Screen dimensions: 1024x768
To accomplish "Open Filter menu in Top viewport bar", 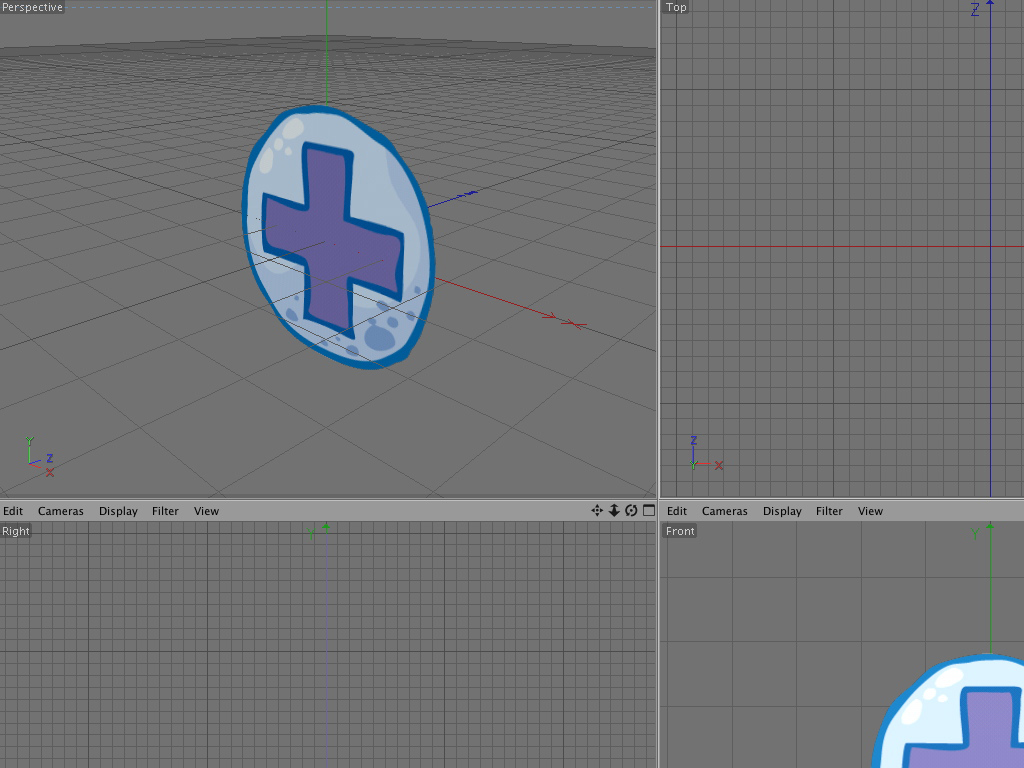I will pos(829,511).
